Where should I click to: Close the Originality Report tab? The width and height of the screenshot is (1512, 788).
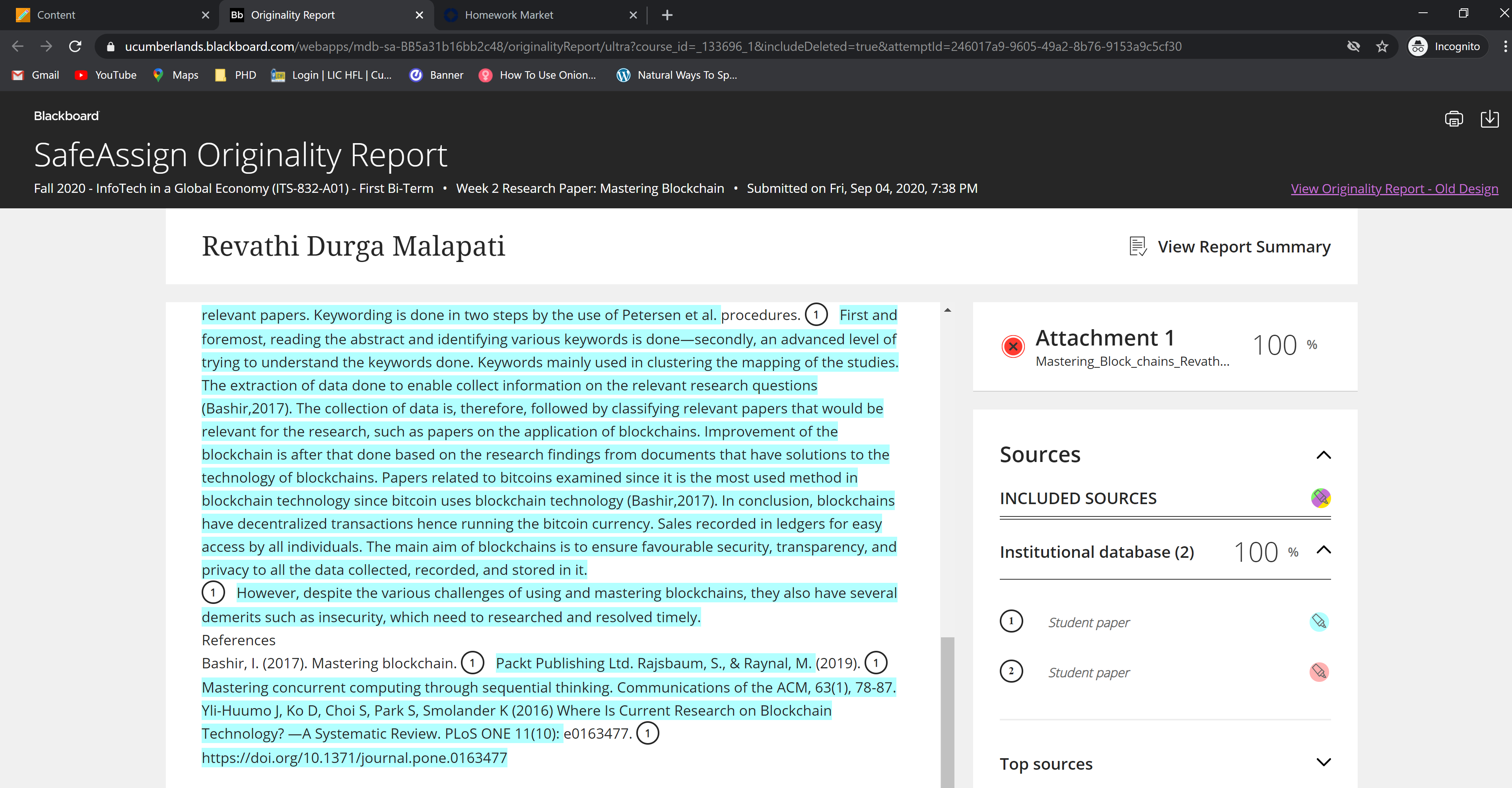(x=419, y=15)
